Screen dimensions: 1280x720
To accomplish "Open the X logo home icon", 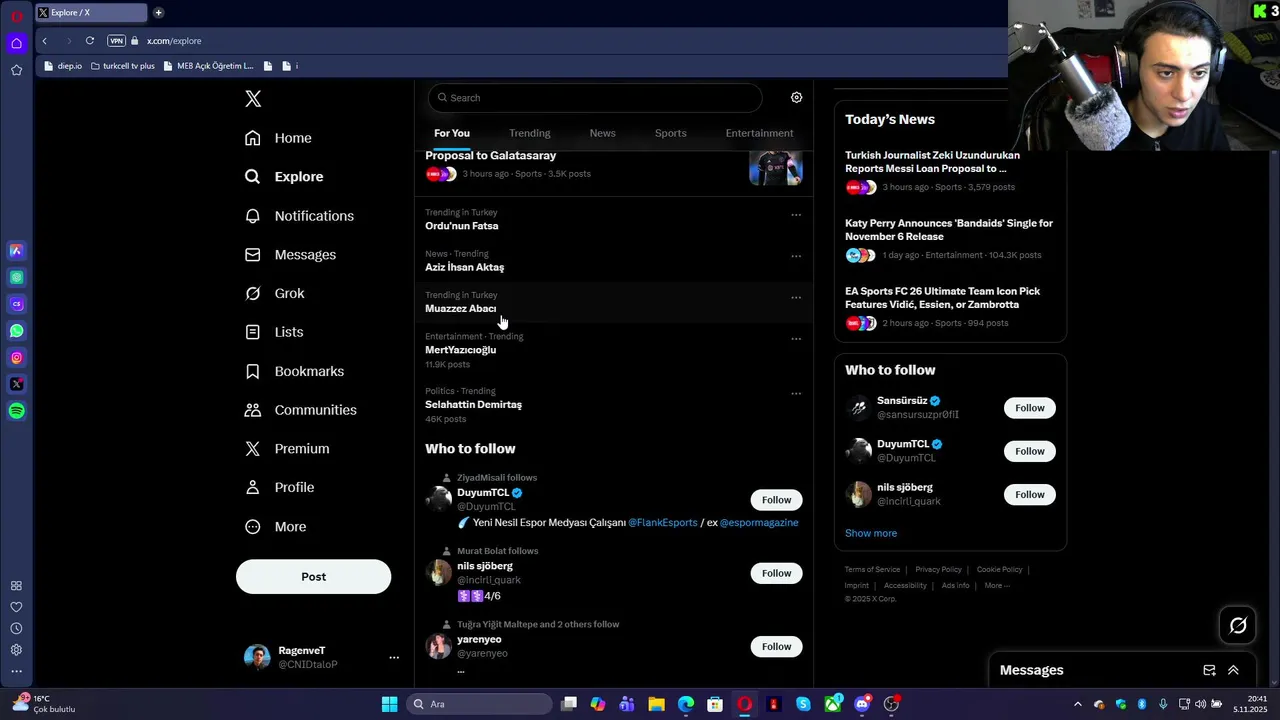I will click(x=253, y=99).
